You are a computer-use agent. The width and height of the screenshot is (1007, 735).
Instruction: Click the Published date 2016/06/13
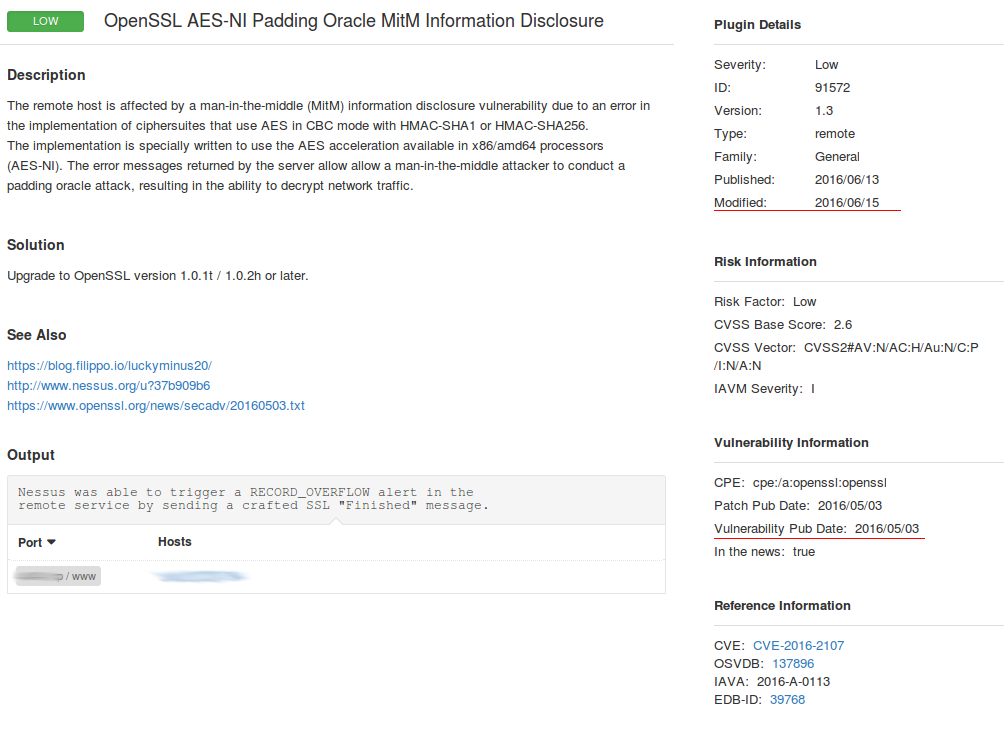pos(846,180)
